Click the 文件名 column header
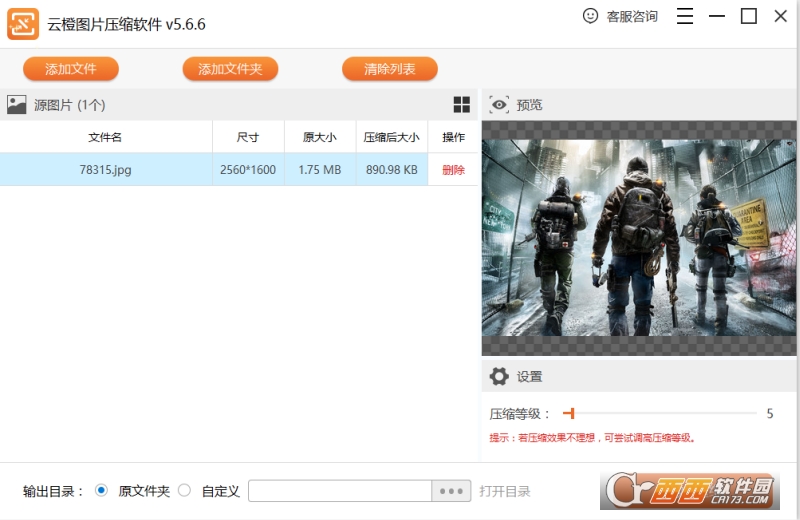The image size is (800, 520). [x=105, y=137]
